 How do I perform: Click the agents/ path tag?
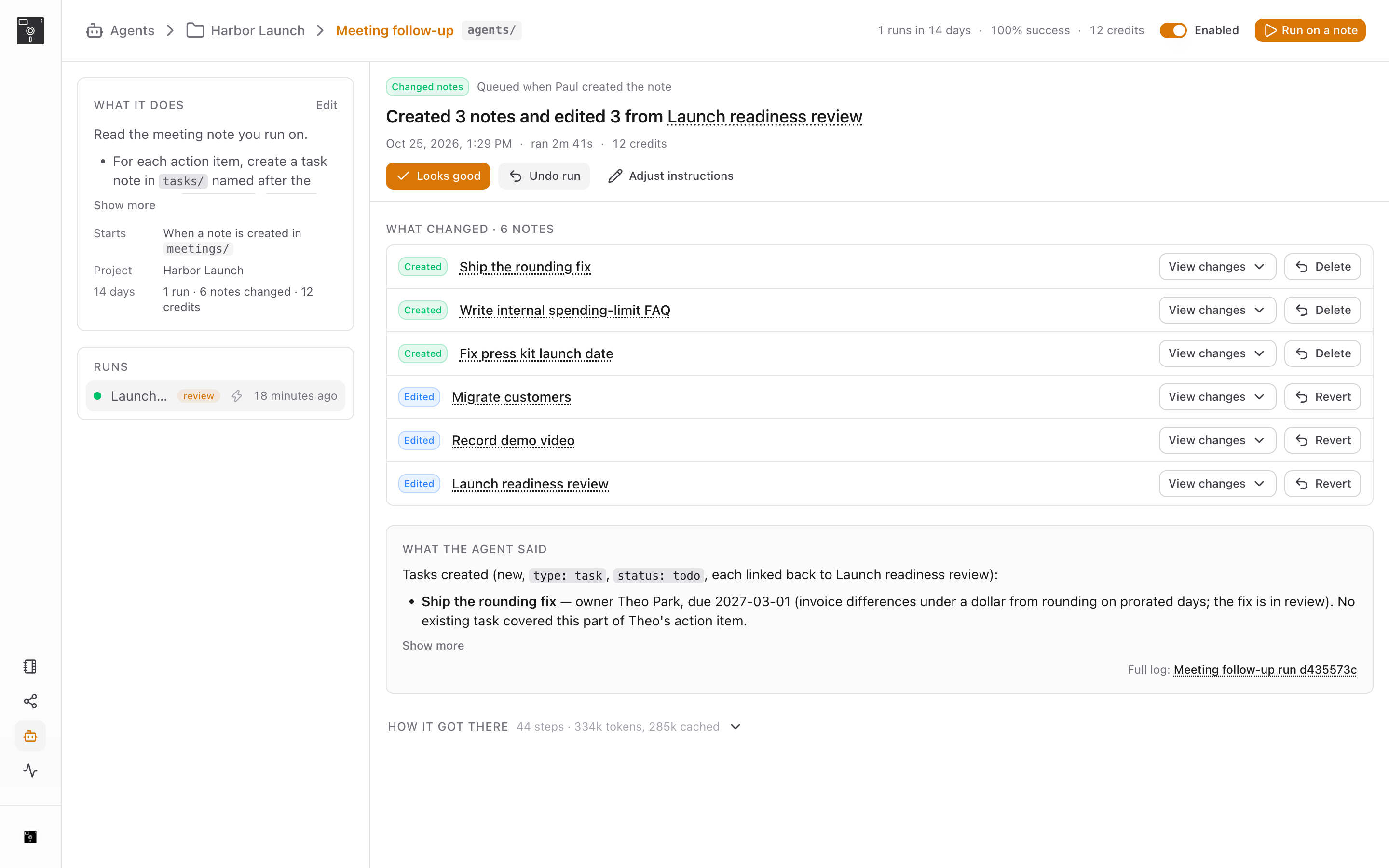coord(491,30)
